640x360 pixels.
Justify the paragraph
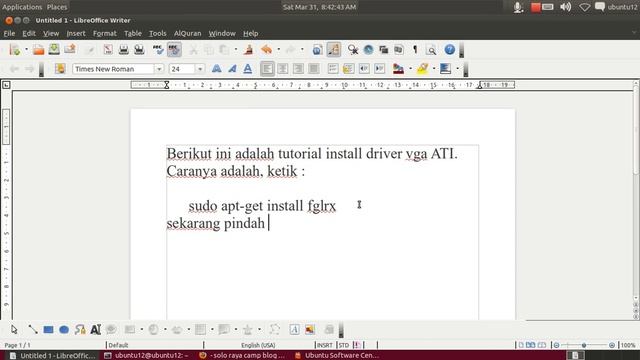point(313,69)
